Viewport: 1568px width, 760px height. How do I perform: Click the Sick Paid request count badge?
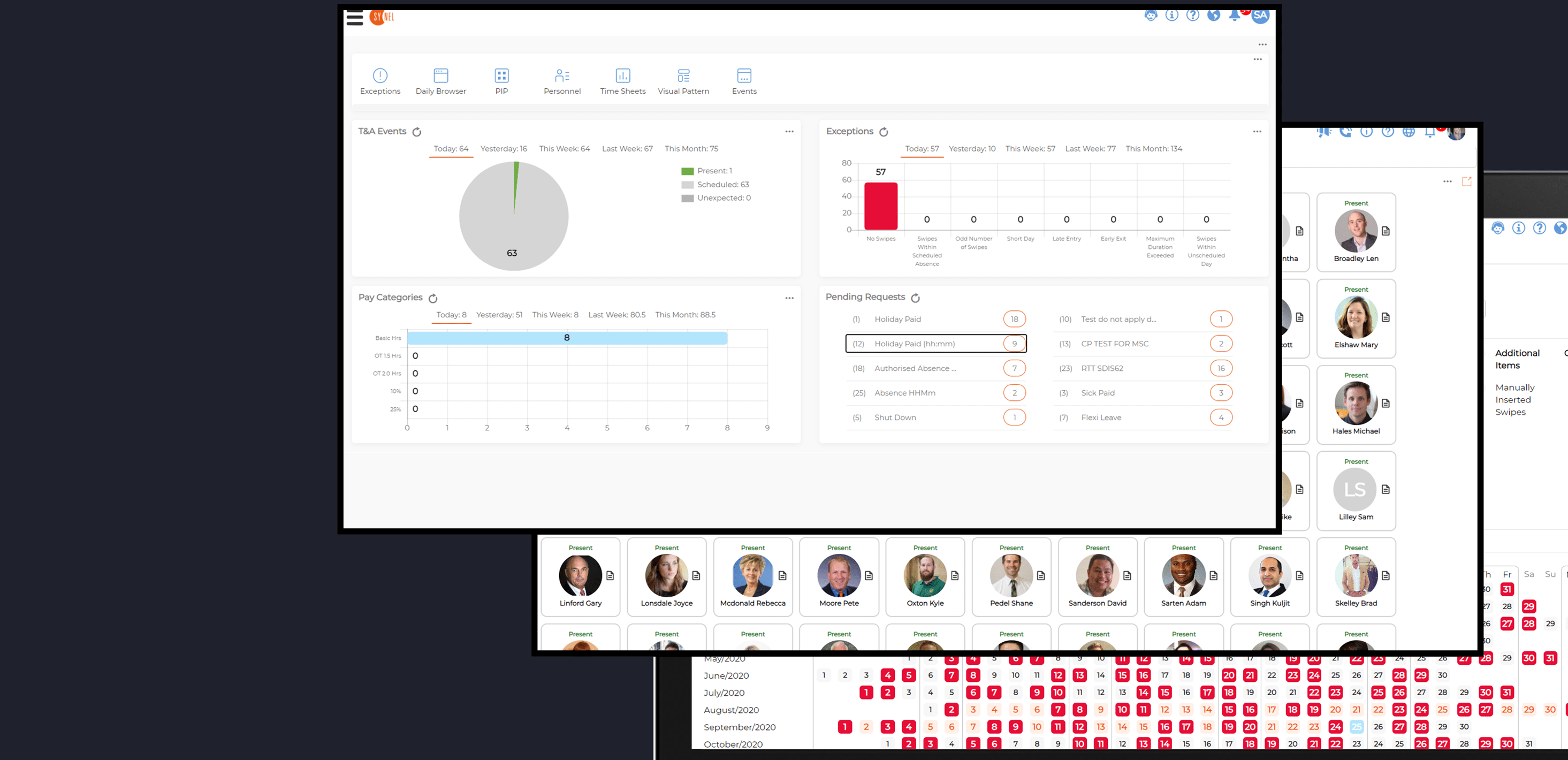tap(1221, 393)
